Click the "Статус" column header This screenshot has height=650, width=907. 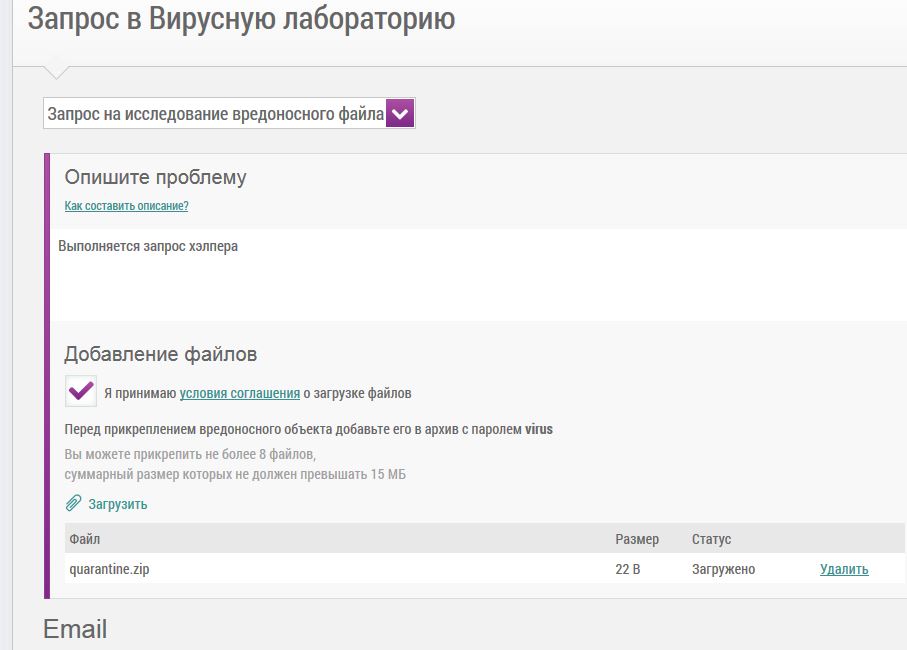(711, 539)
